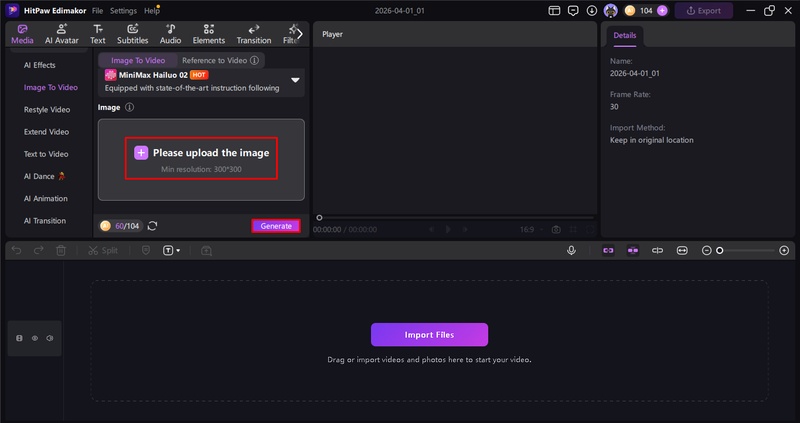Toggle track mute icon in timeline
Screen dimensions: 800x423
coord(49,339)
